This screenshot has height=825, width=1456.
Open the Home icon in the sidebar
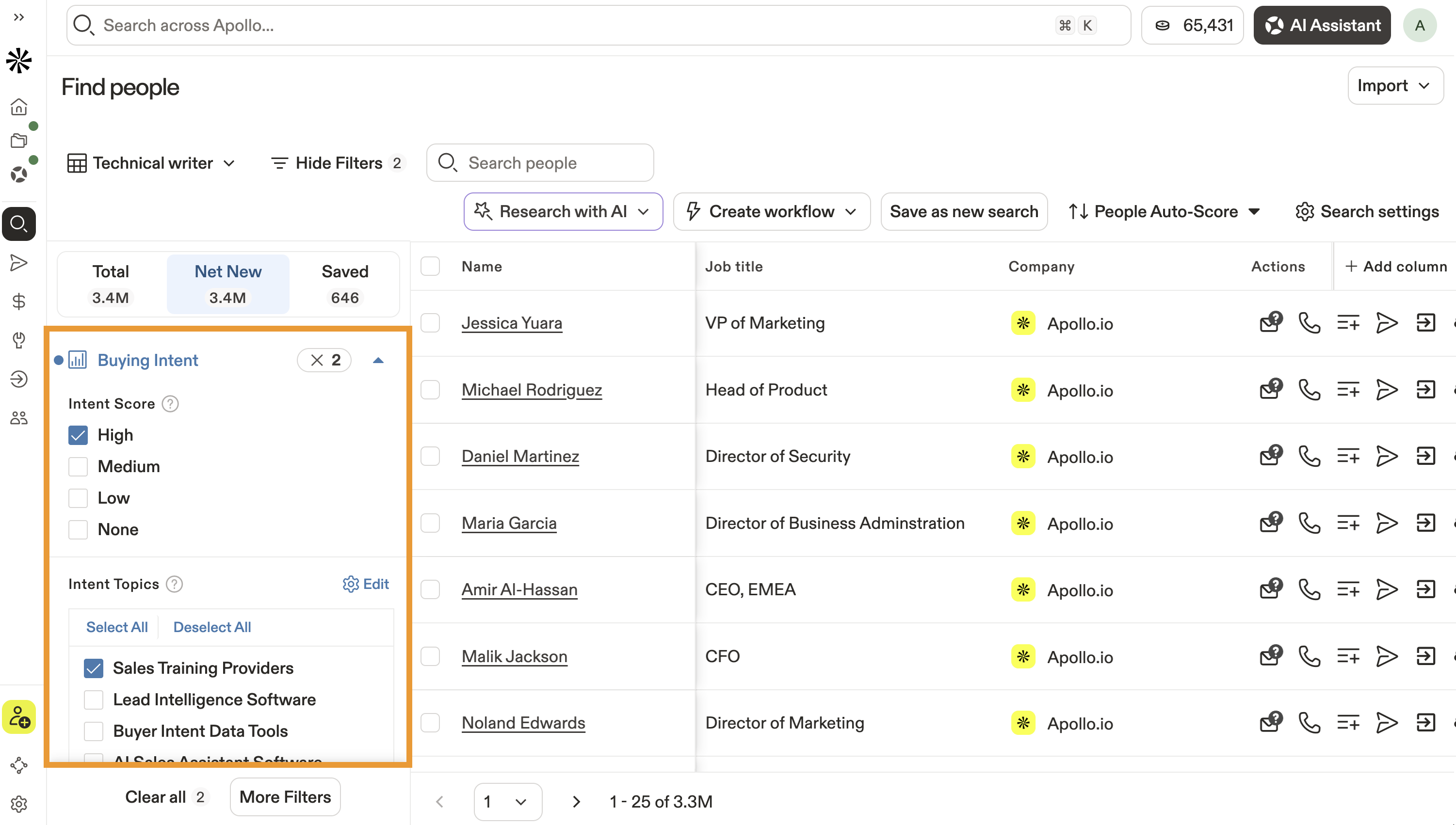coord(19,107)
